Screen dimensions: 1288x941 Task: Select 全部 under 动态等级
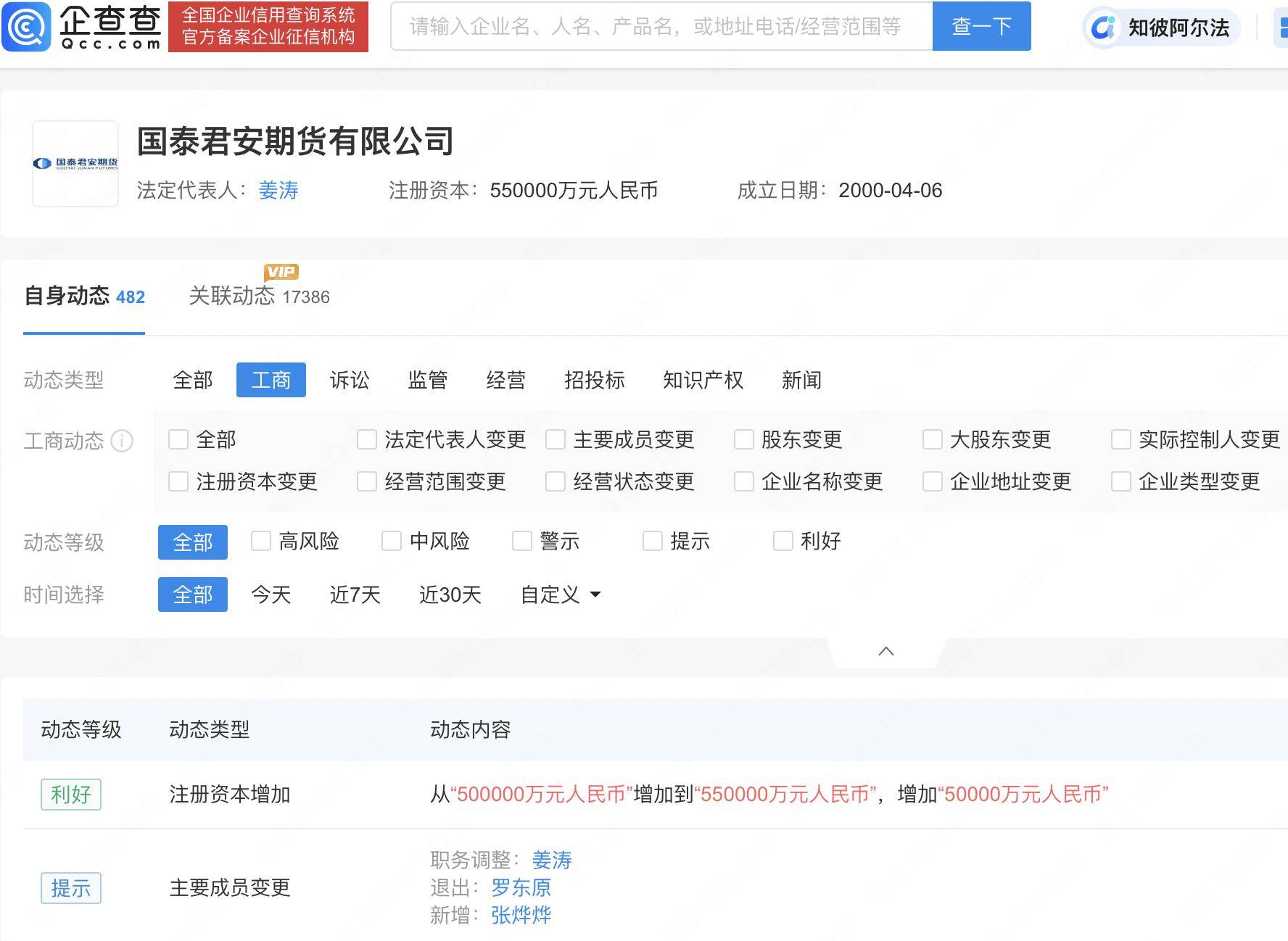point(193,542)
